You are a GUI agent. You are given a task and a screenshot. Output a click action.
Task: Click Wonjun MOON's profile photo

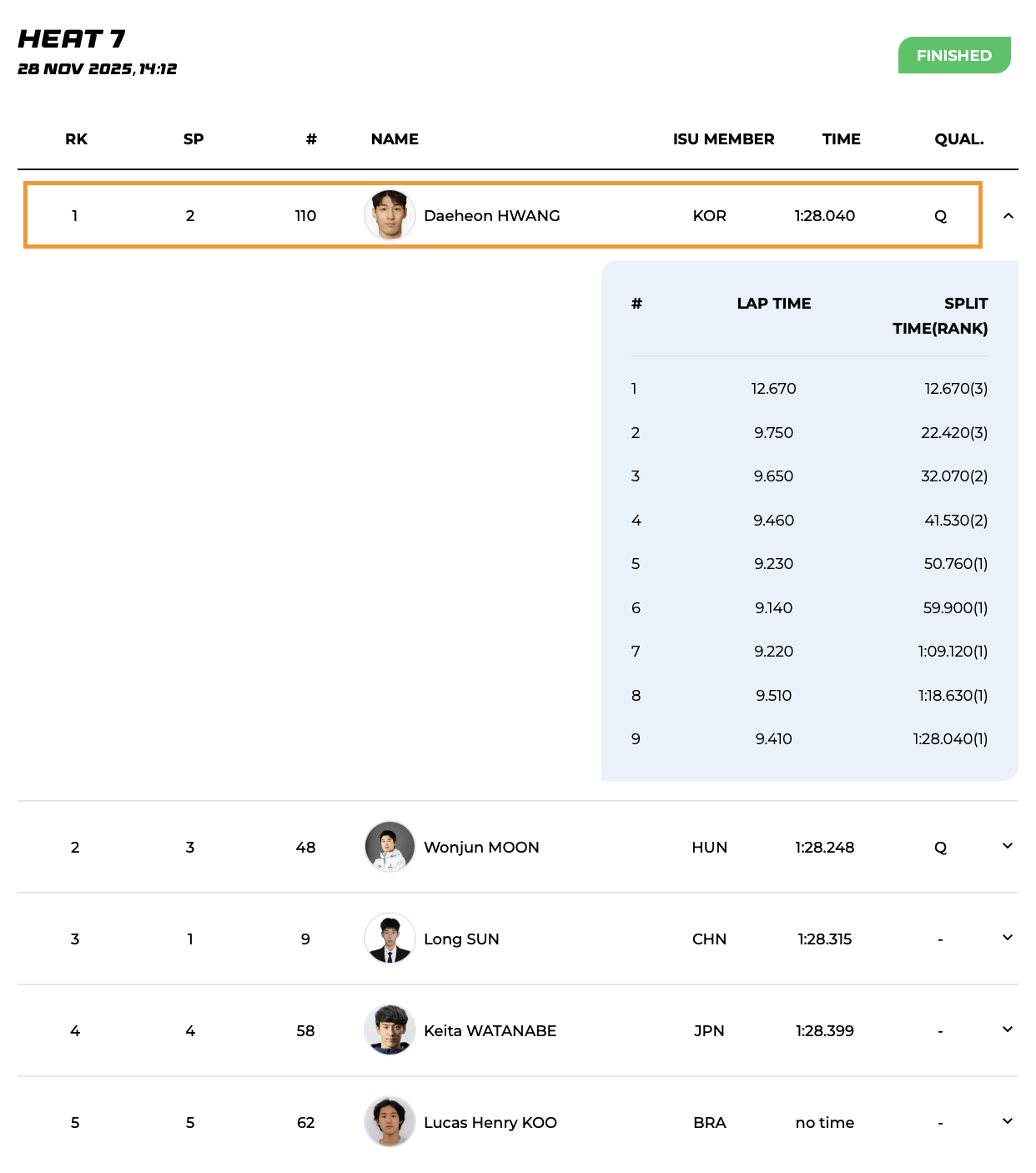coord(390,847)
